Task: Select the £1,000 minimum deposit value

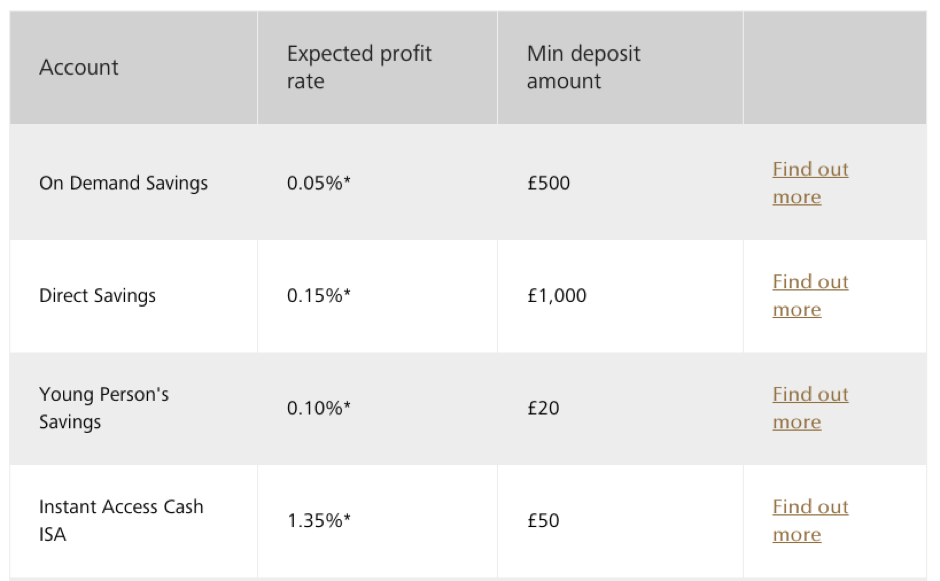Action: point(556,296)
